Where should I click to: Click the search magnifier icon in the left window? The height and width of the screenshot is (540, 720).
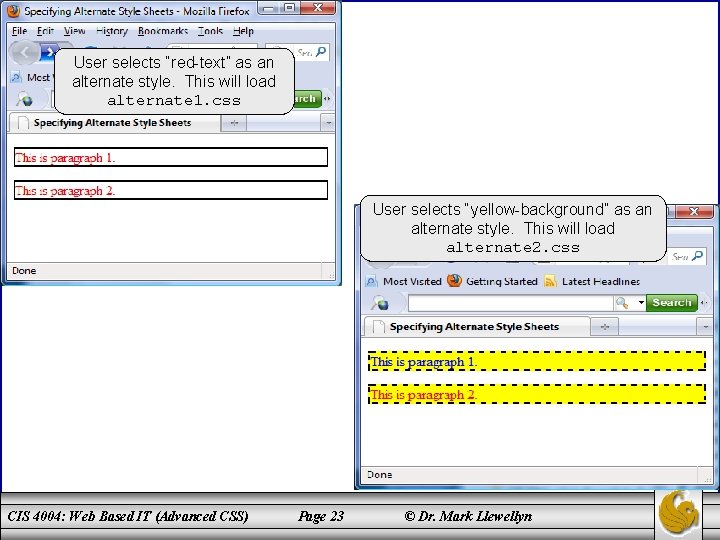[x=321, y=51]
